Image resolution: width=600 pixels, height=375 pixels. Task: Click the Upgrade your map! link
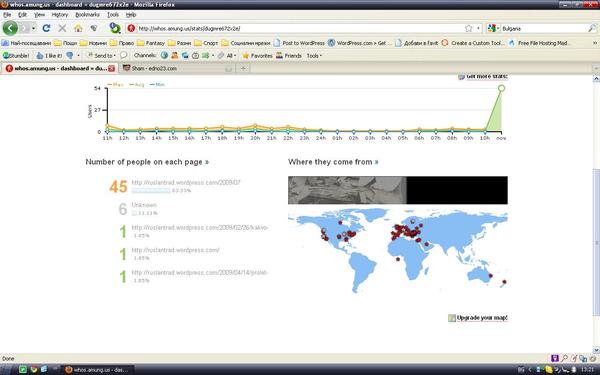tap(478, 318)
